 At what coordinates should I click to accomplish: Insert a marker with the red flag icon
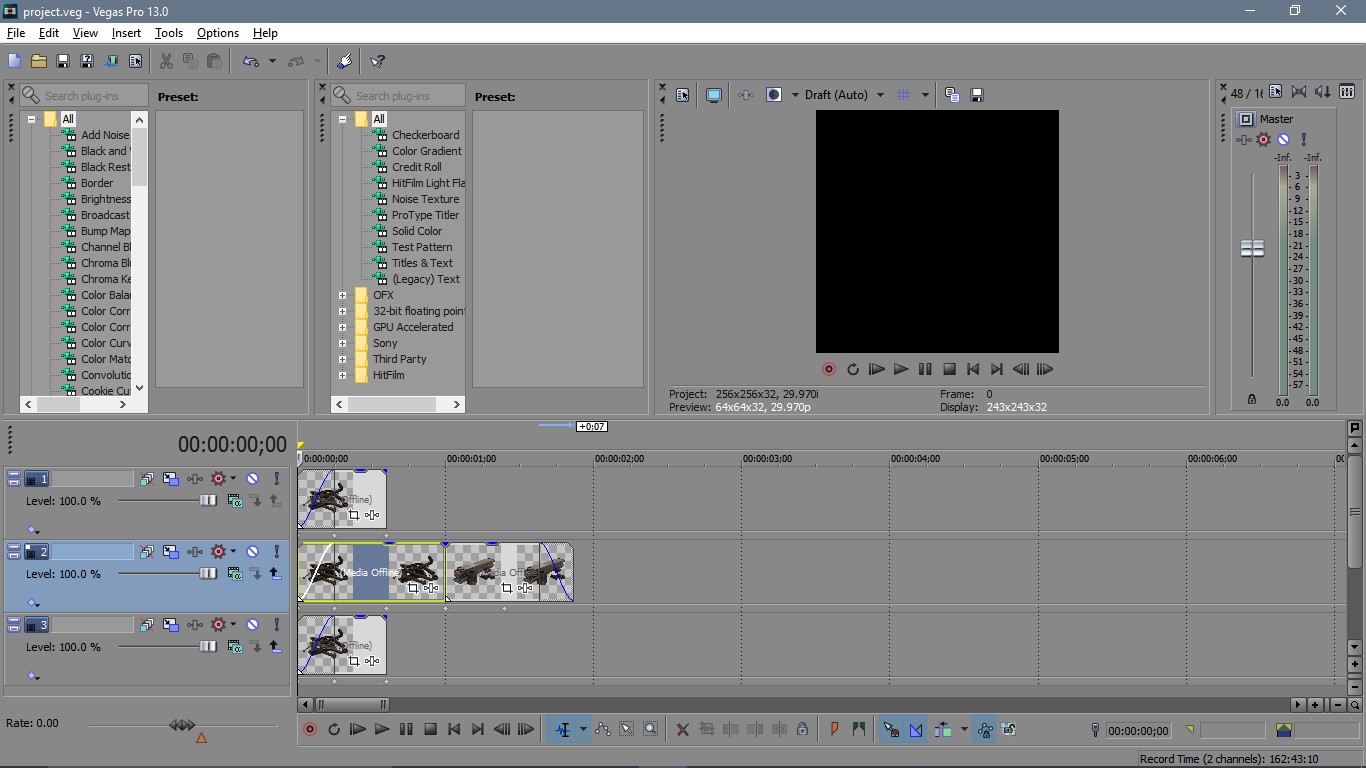pyautogui.click(x=834, y=730)
